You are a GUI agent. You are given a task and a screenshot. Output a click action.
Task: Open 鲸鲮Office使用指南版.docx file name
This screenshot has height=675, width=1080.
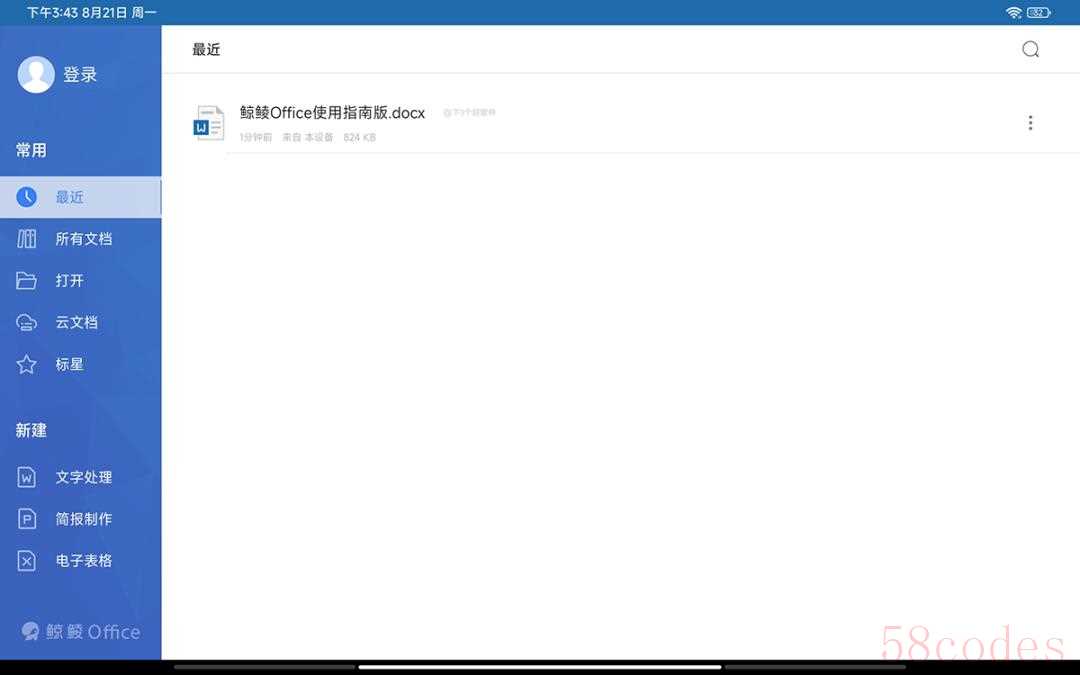click(333, 112)
